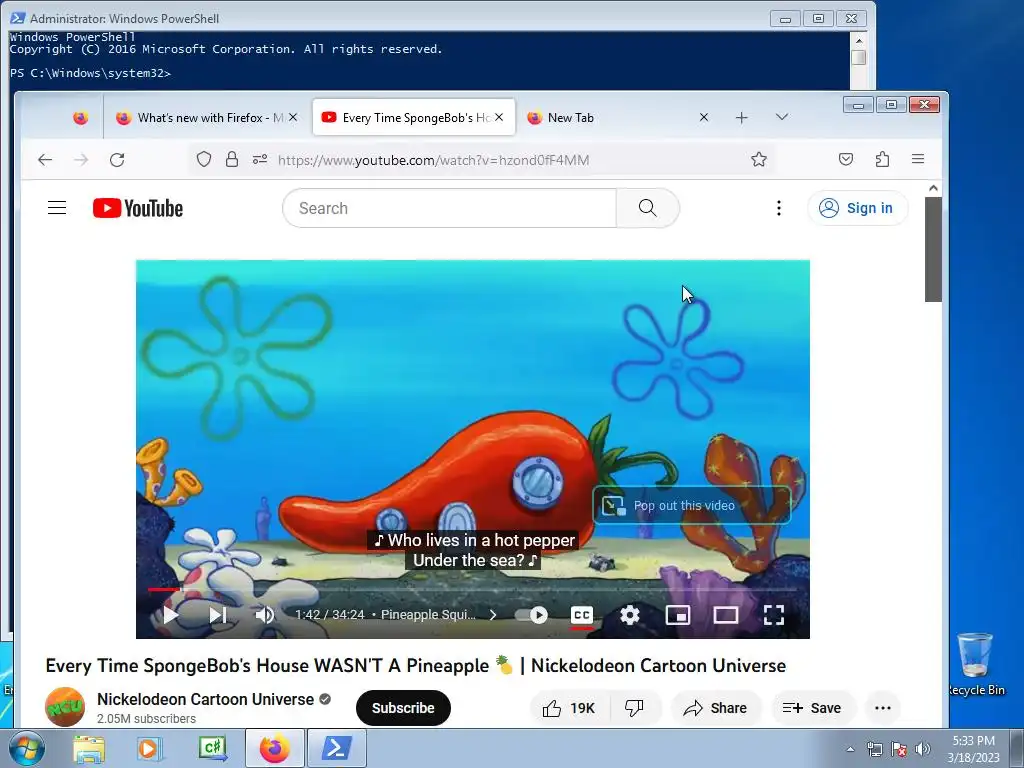
Task: Open Nickelodeon Cartoon Universe channel avatar
Action: click(x=65, y=707)
